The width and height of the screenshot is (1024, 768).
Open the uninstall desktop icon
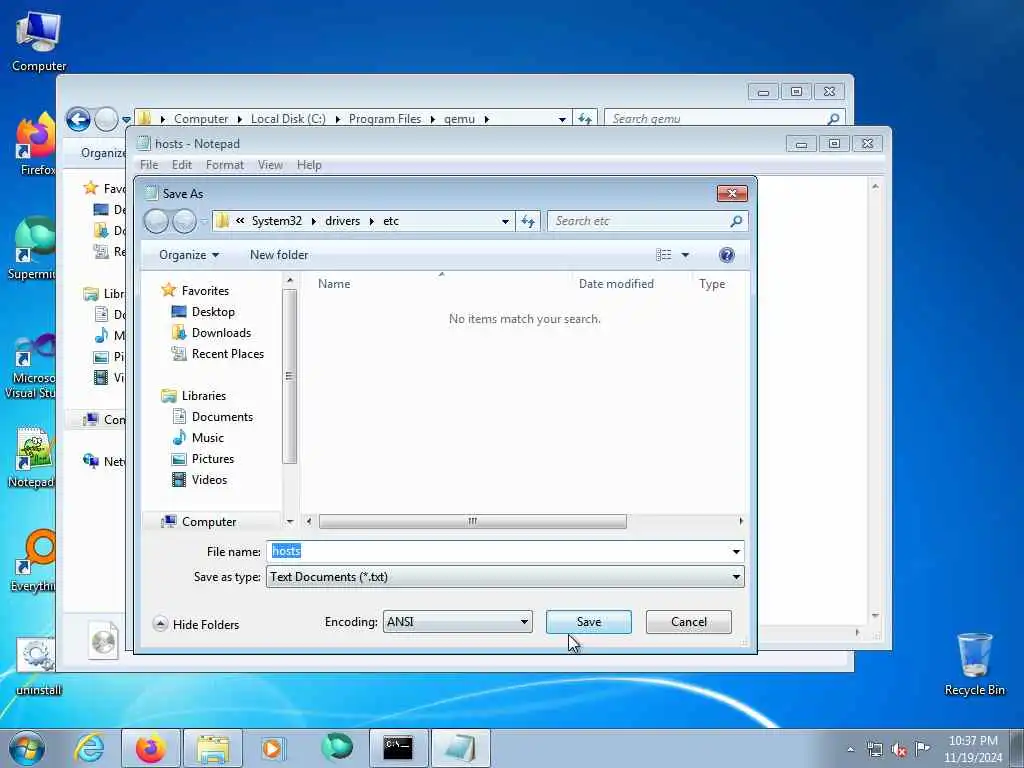tap(38, 667)
